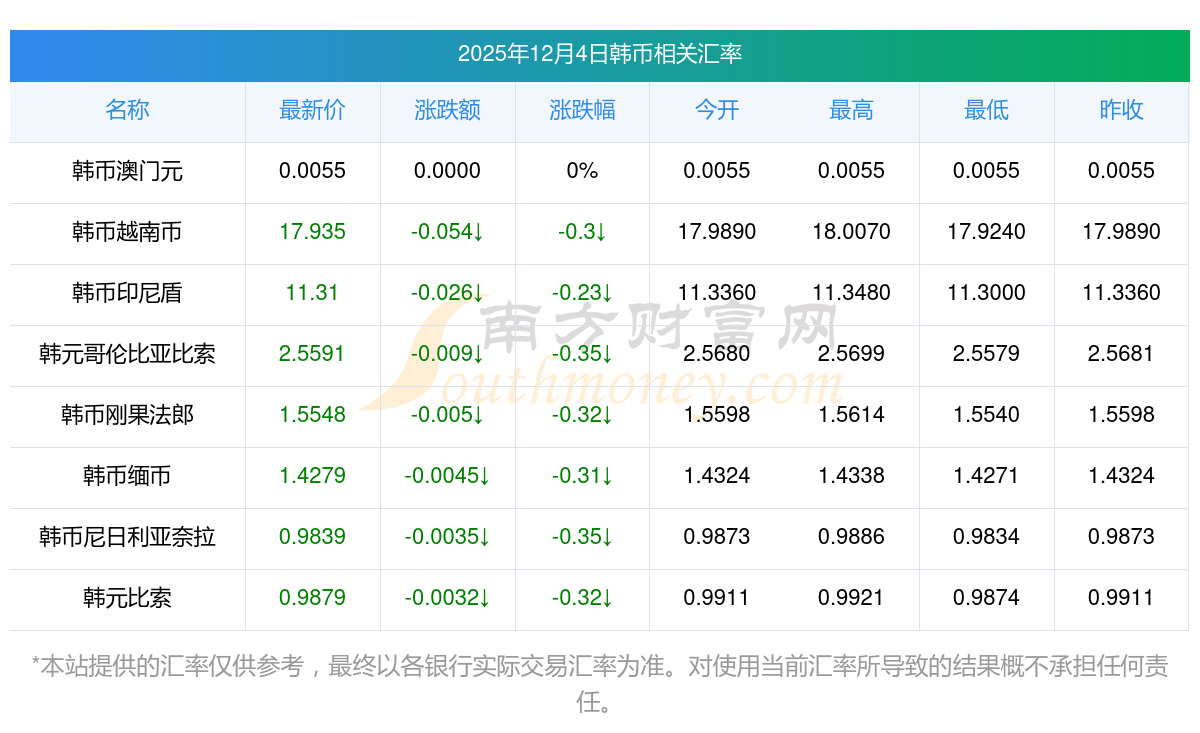Click latest price 2.5591
Image resolution: width=1200 pixels, height=733 pixels.
point(312,354)
